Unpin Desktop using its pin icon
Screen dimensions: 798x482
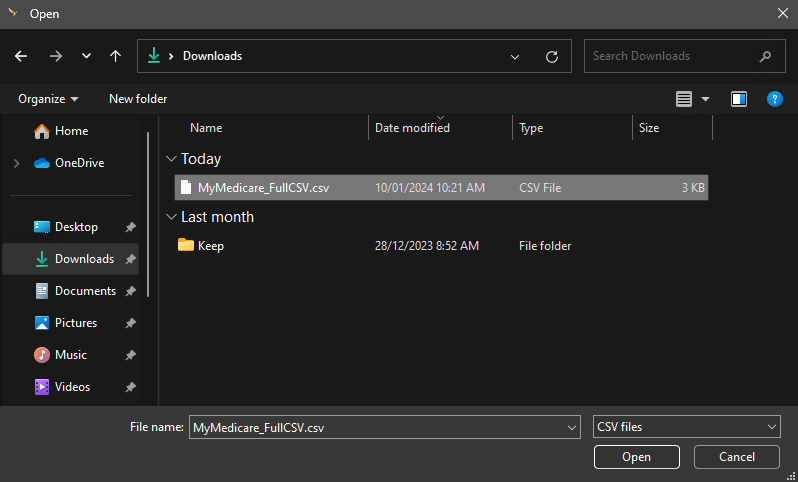130,227
